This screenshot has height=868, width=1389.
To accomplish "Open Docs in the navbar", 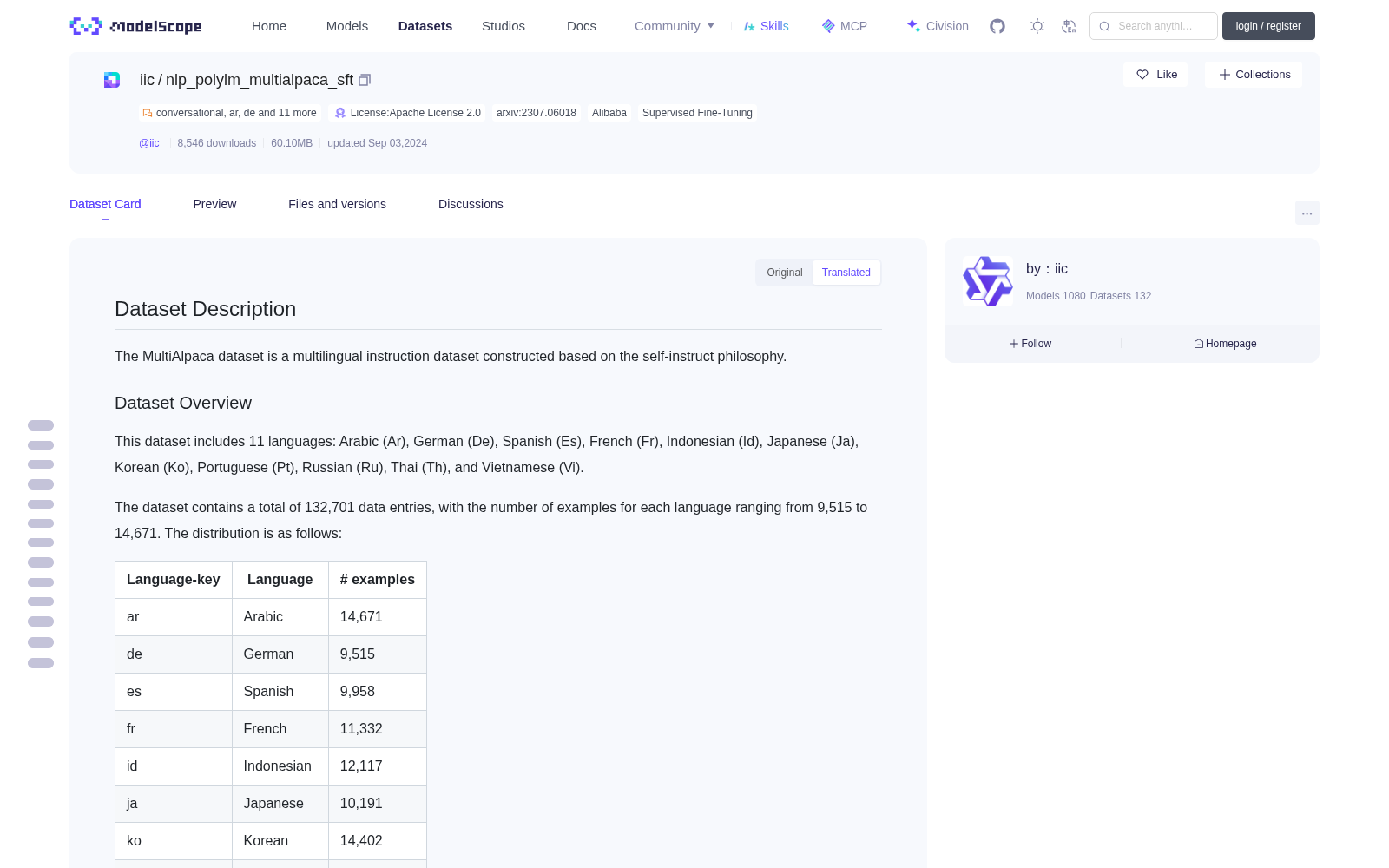I will coord(582,26).
